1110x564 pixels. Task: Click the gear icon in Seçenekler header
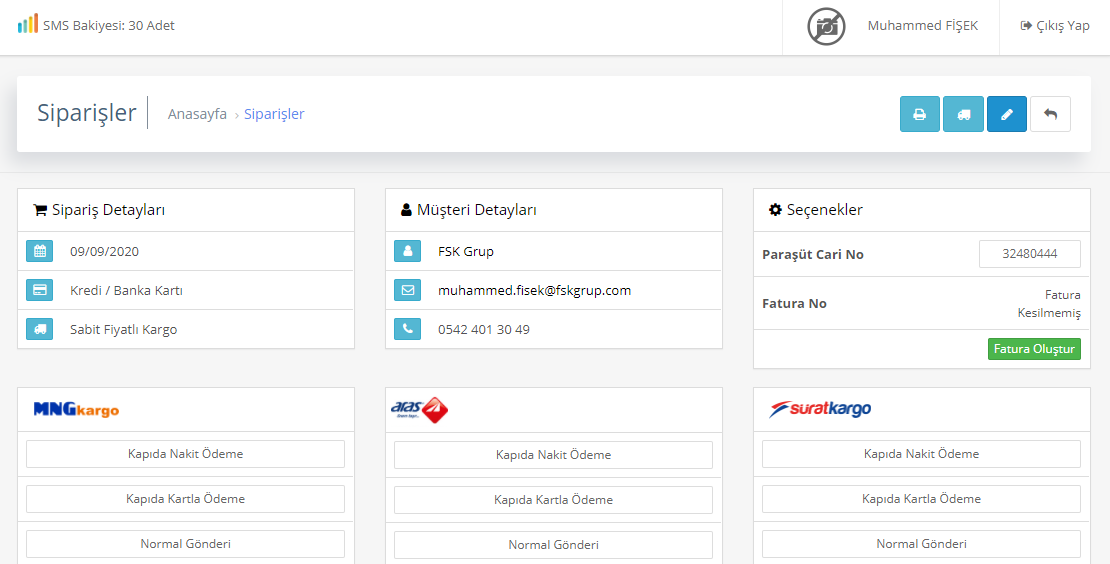pyautogui.click(x=775, y=209)
